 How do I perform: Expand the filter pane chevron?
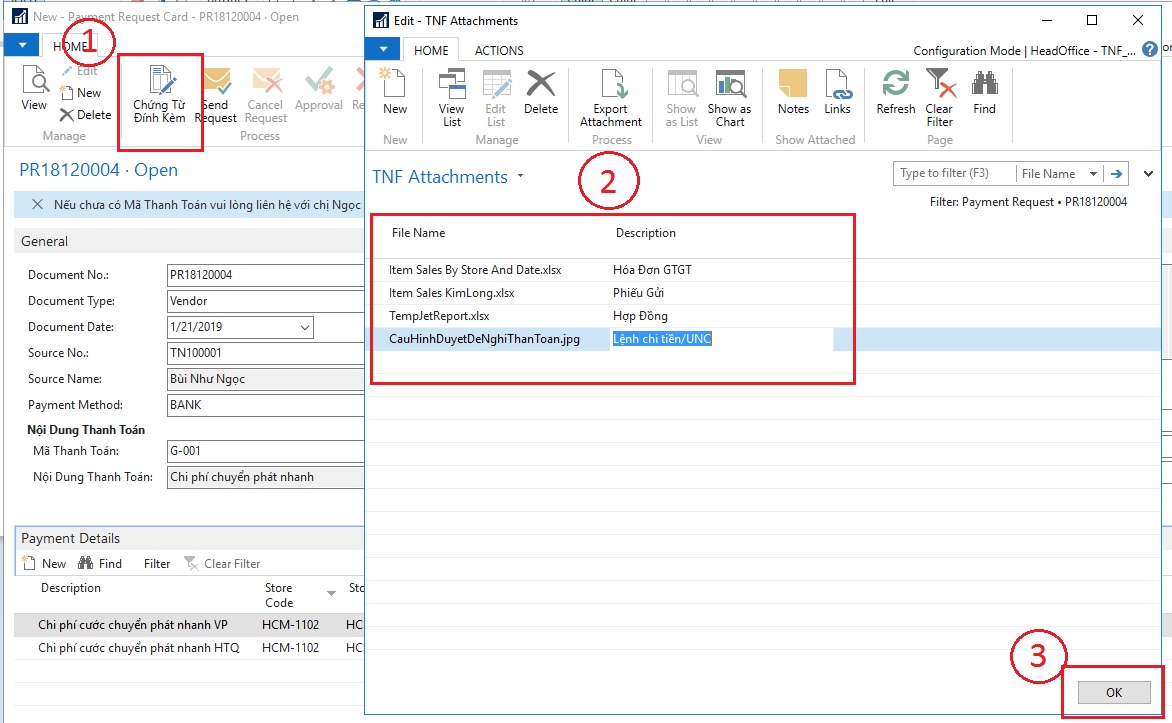[1148, 173]
